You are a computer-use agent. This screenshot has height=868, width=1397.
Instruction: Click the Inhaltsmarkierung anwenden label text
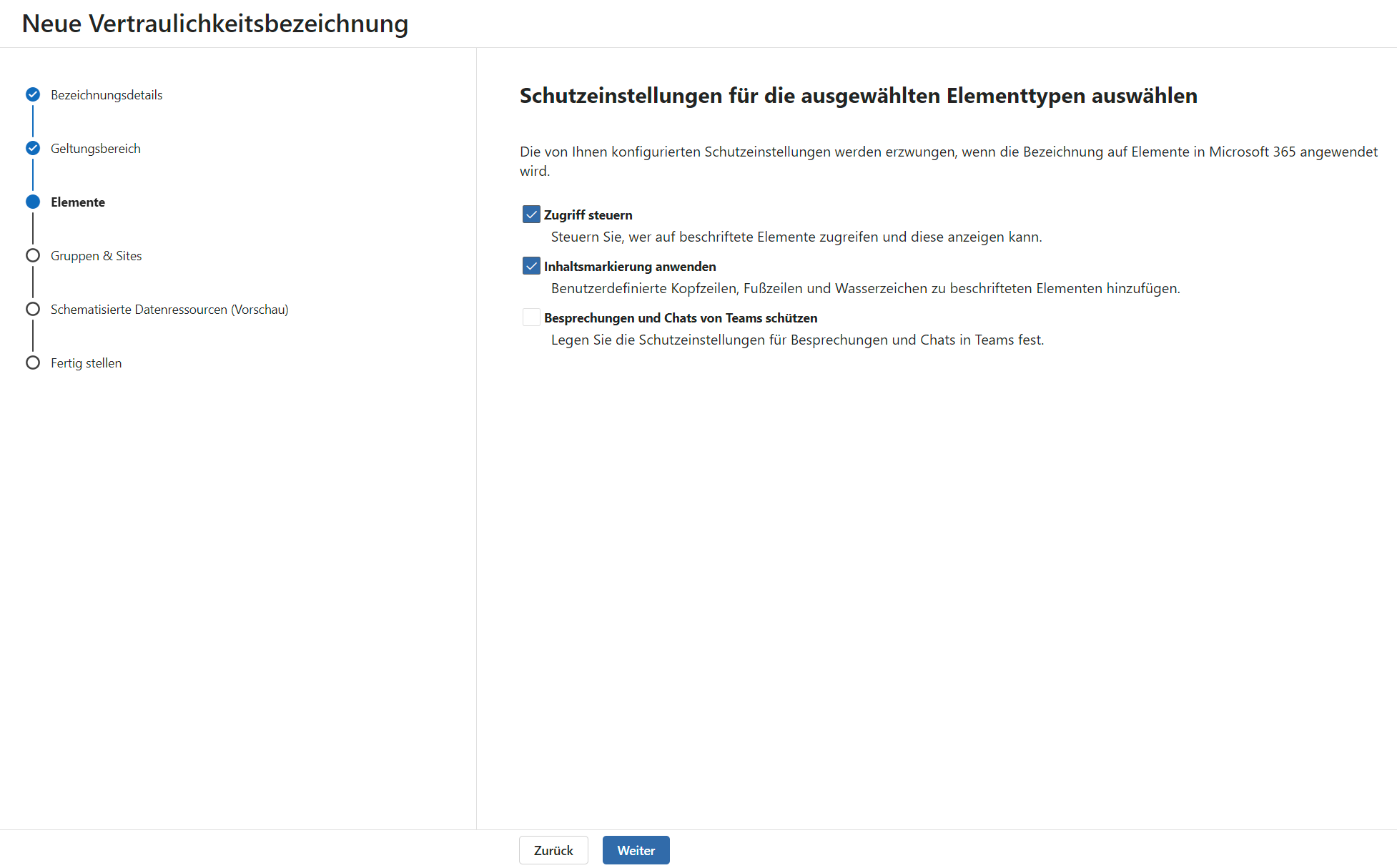[x=630, y=267]
